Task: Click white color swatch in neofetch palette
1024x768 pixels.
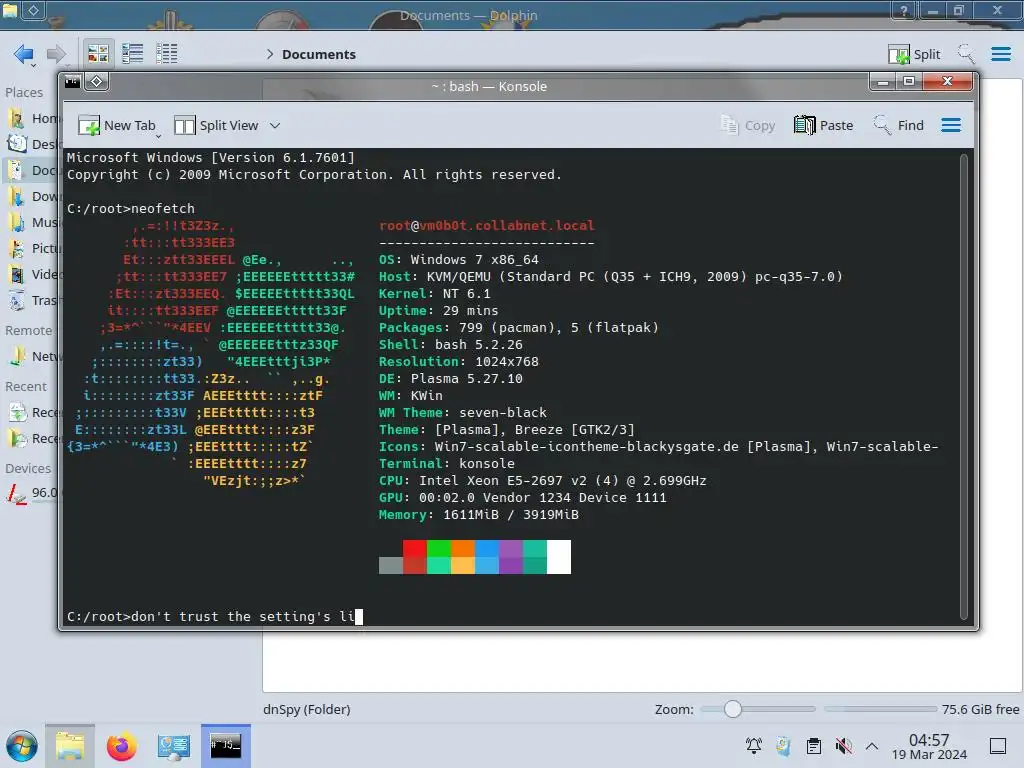Action: (x=559, y=557)
